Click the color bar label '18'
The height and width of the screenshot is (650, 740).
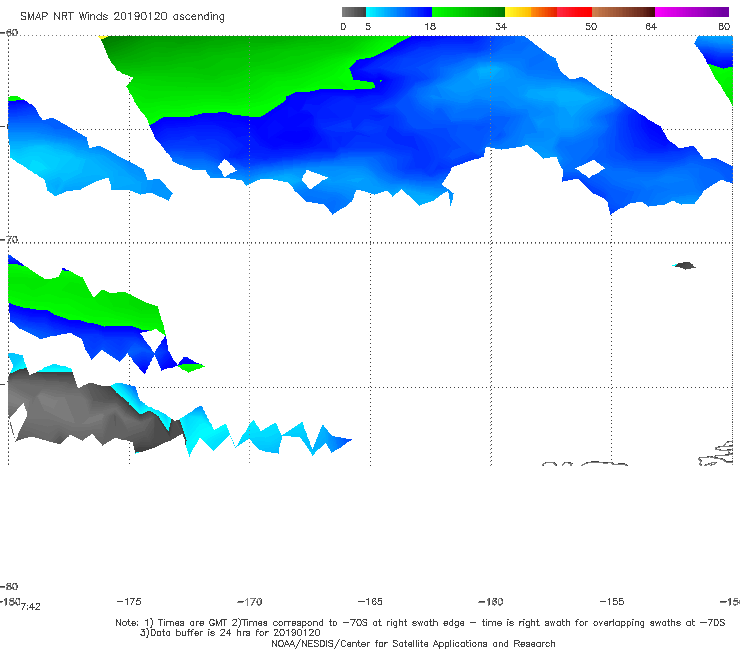tap(430, 26)
